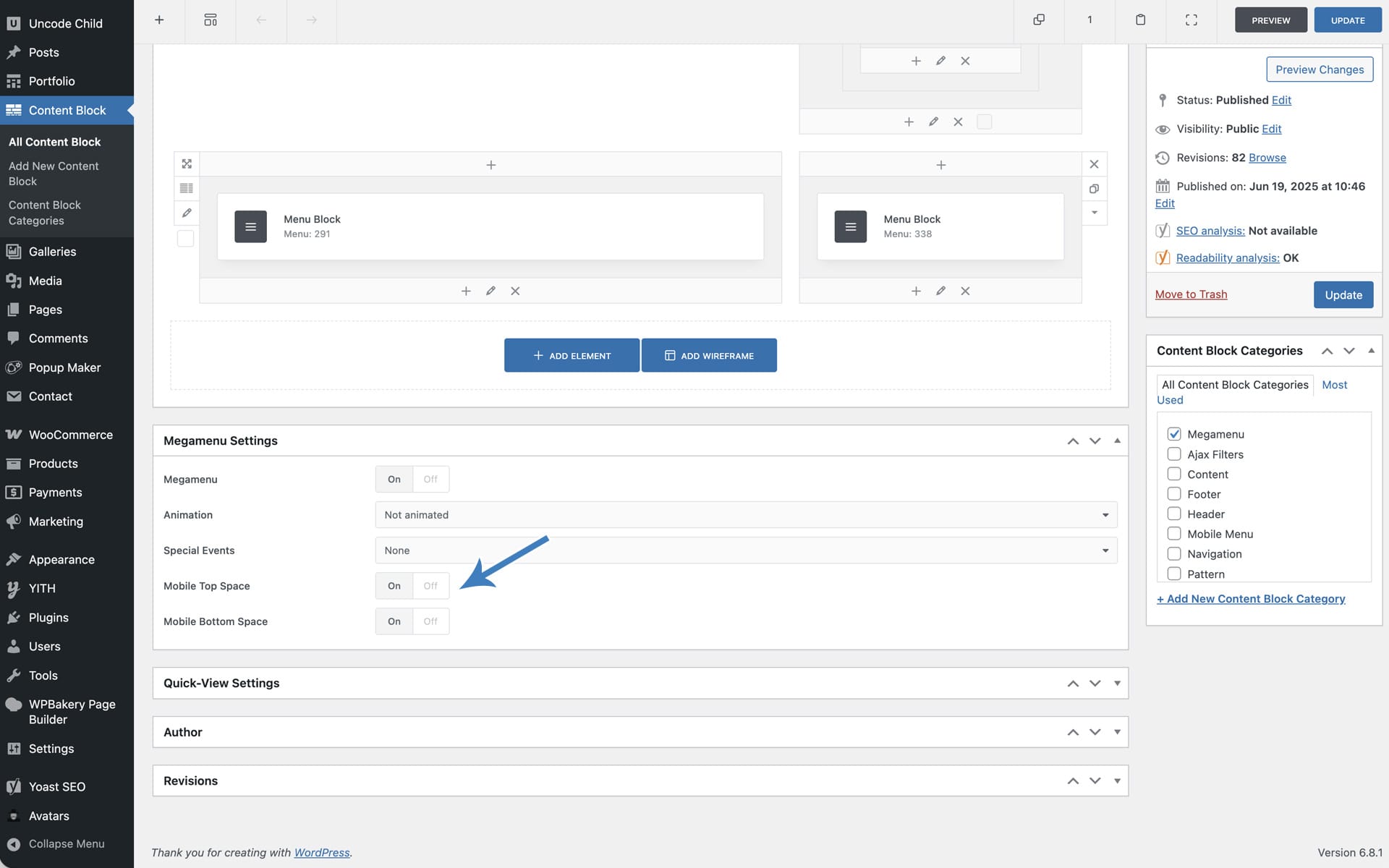Switch to the Most Used categories tab
Viewport: 1389px width, 868px height.
pyautogui.click(x=1334, y=385)
